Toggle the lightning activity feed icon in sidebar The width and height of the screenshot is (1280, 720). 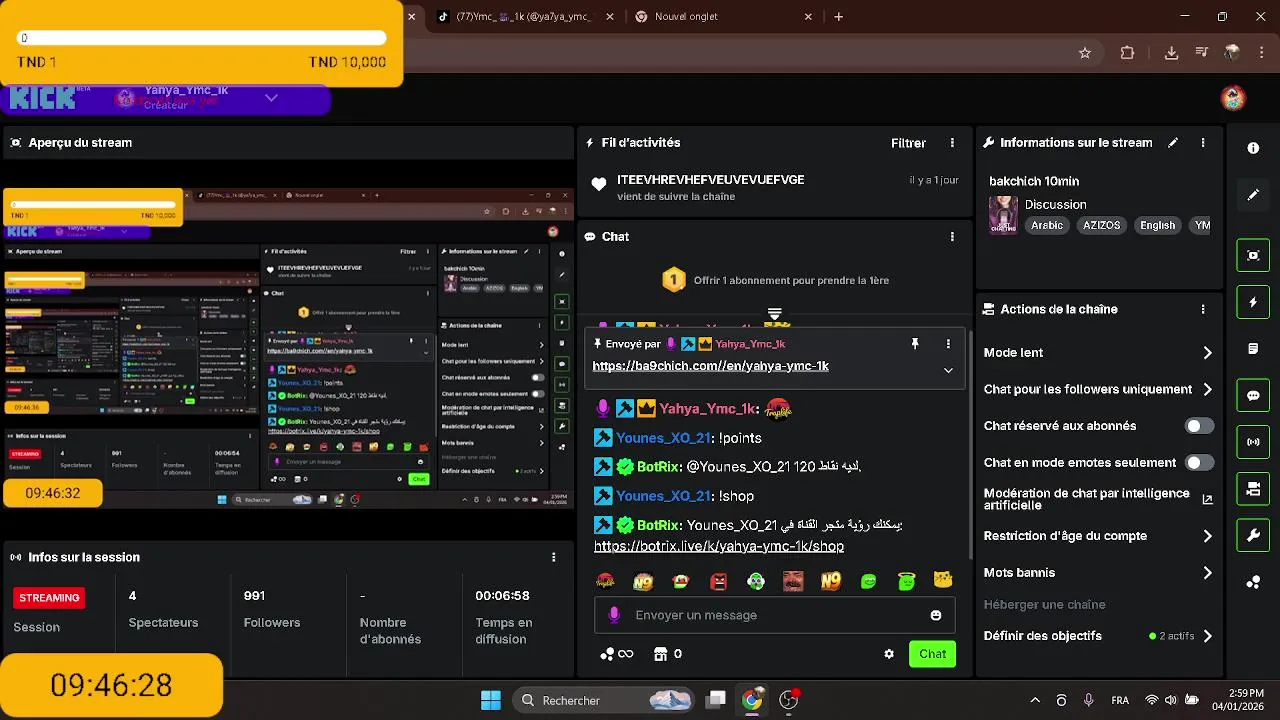coord(1253,302)
